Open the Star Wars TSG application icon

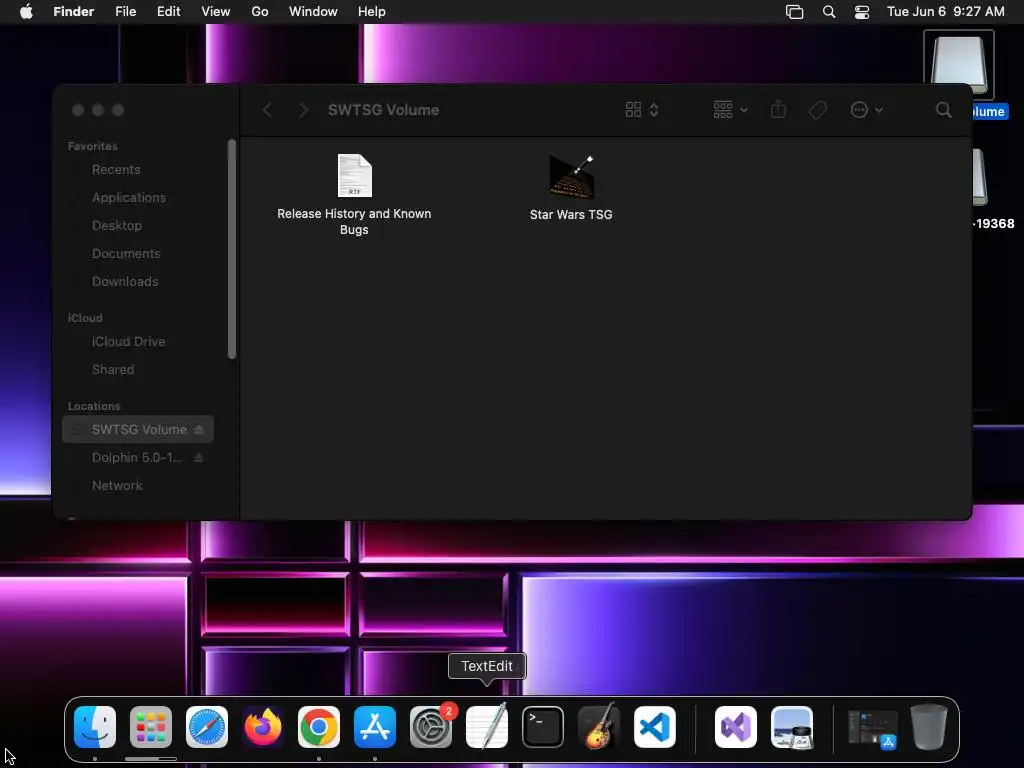(x=571, y=176)
